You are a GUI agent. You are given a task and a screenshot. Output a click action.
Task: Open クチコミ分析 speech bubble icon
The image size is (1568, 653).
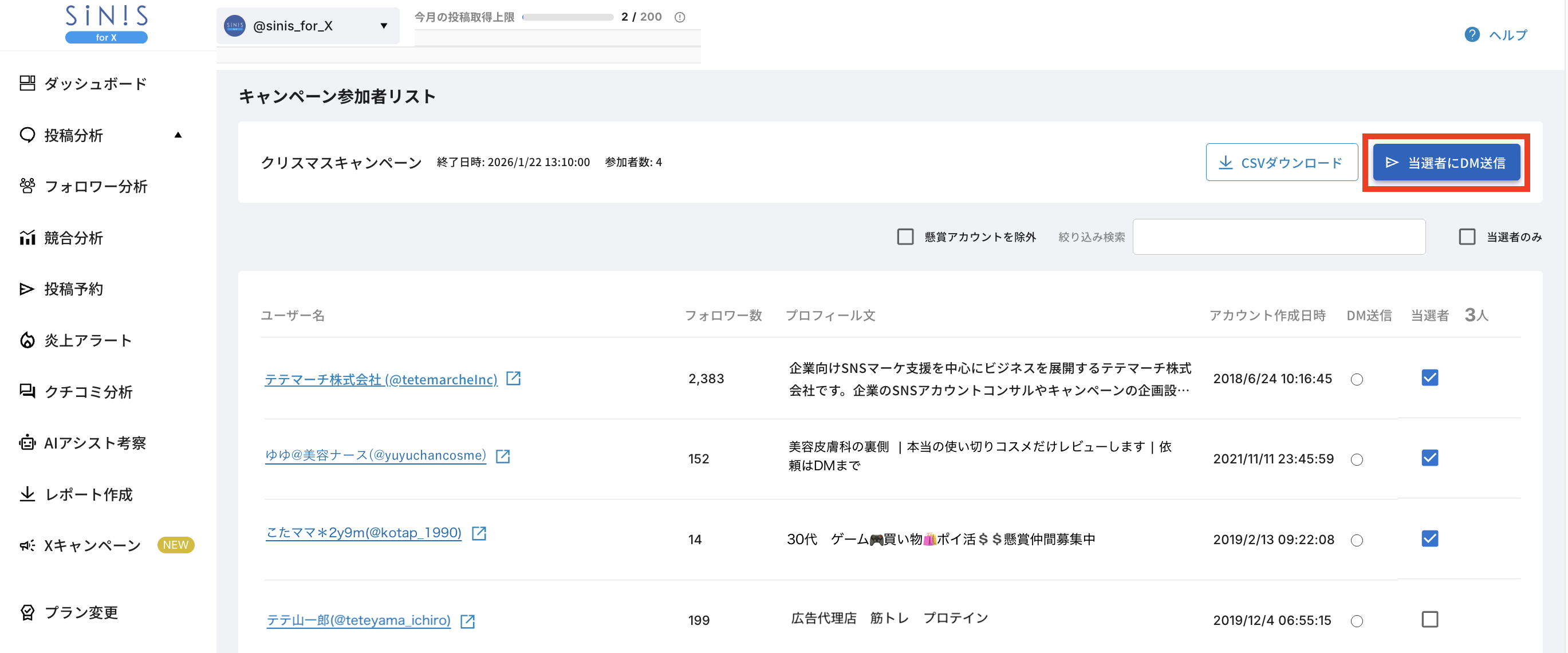pos(27,391)
